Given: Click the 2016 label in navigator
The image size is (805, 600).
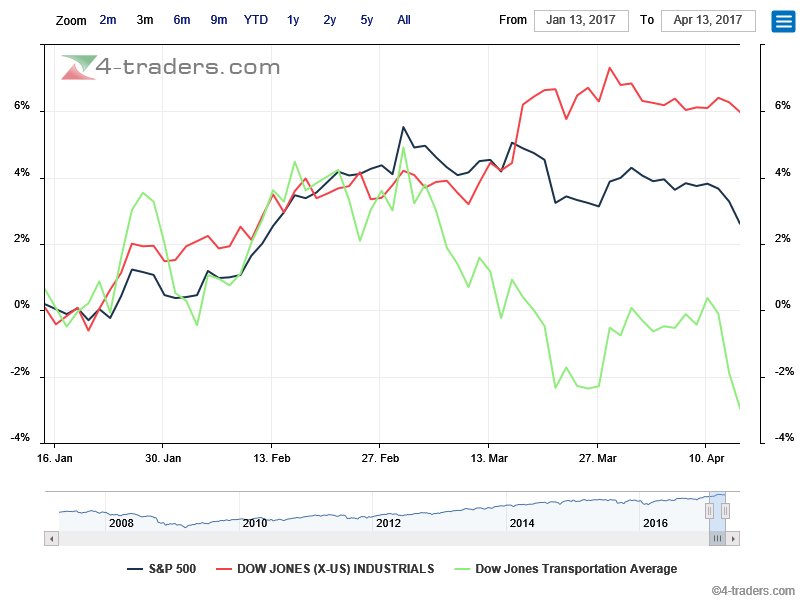Looking at the screenshot, I should click(655, 523).
